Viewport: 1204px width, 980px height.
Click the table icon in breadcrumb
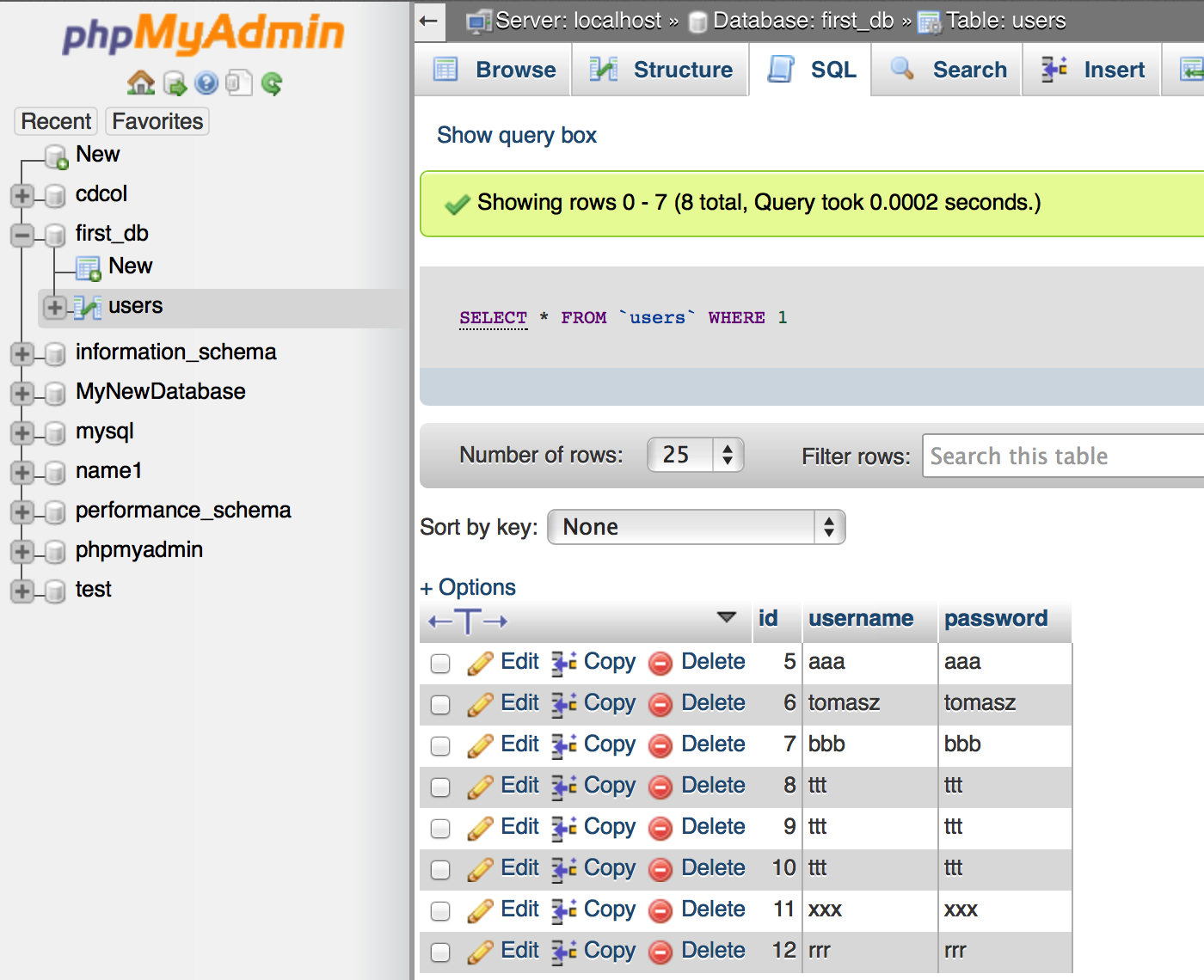pyautogui.click(x=930, y=22)
